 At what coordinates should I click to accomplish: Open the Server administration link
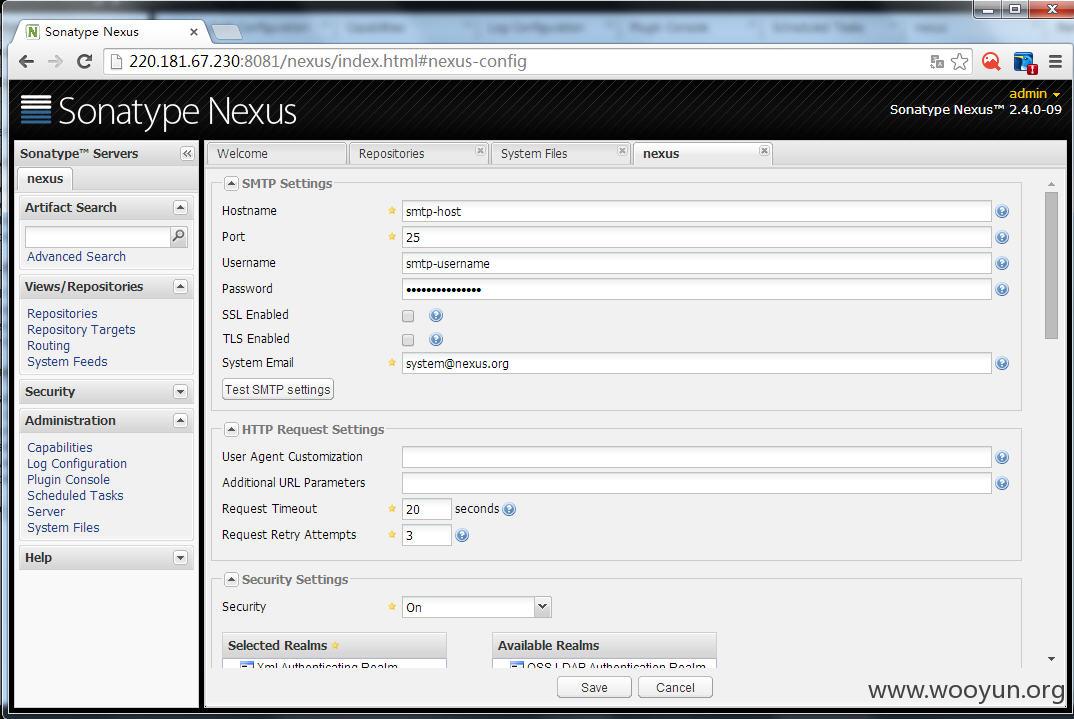[x=46, y=512]
